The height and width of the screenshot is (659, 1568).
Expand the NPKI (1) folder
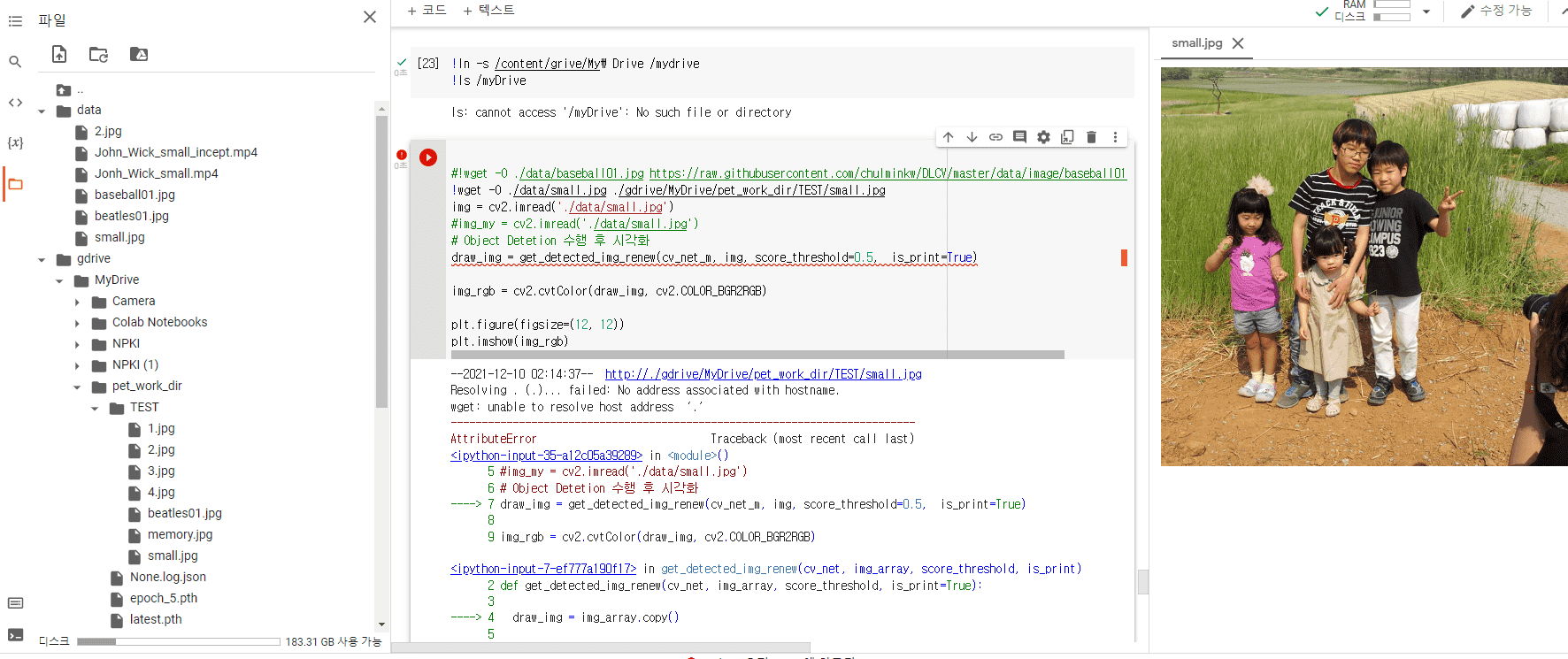coord(77,366)
